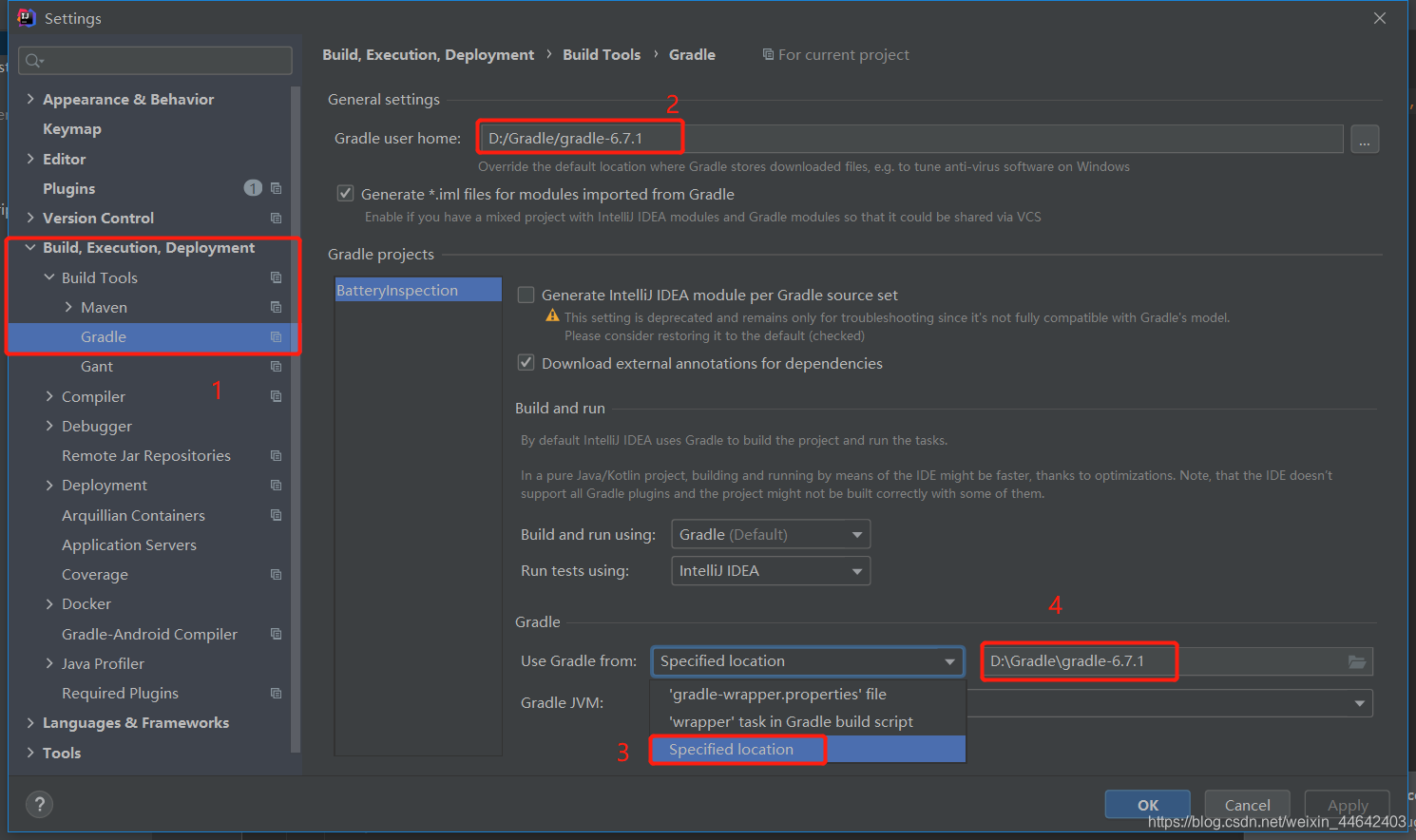Choose 'Specified location' in dropdown list
Viewport: 1416px width, 840px height.
pos(808,749)
